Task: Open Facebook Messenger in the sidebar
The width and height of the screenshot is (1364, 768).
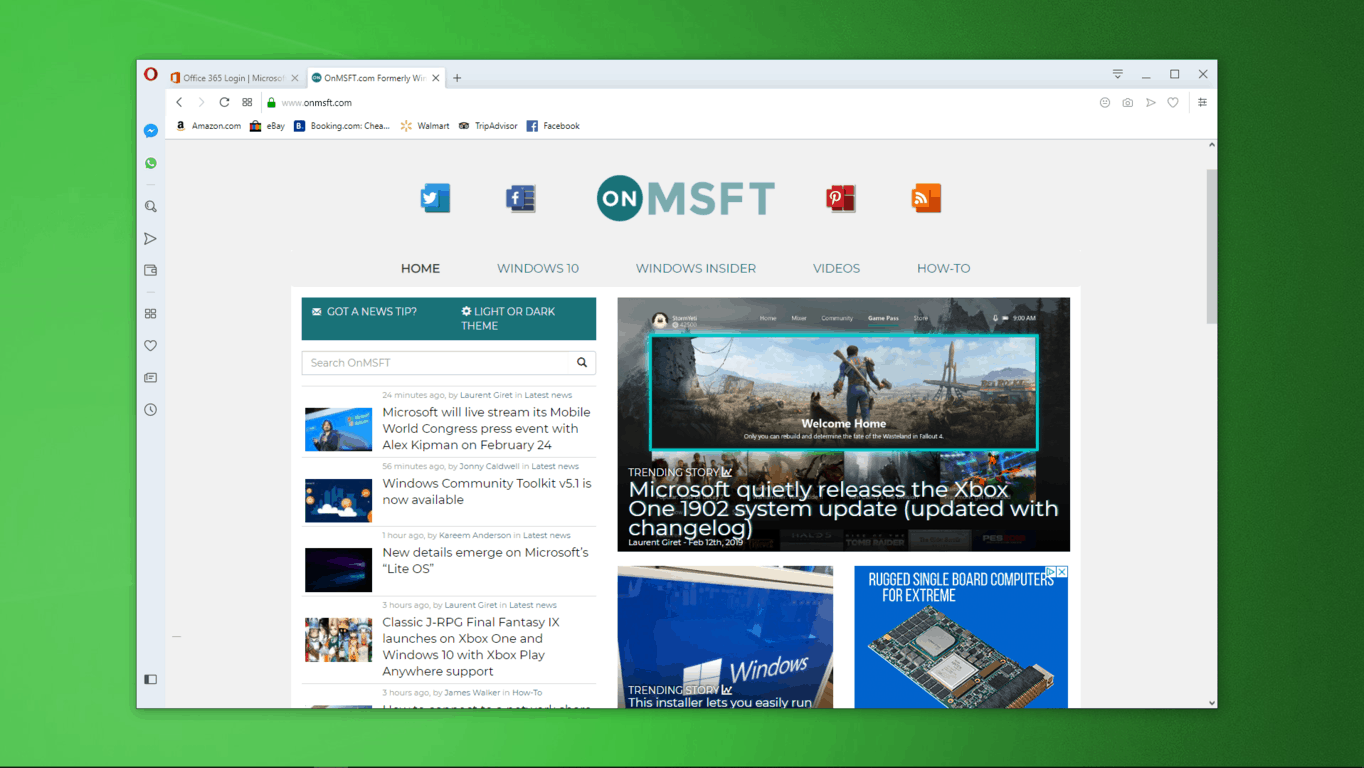Action: point(151,131)
